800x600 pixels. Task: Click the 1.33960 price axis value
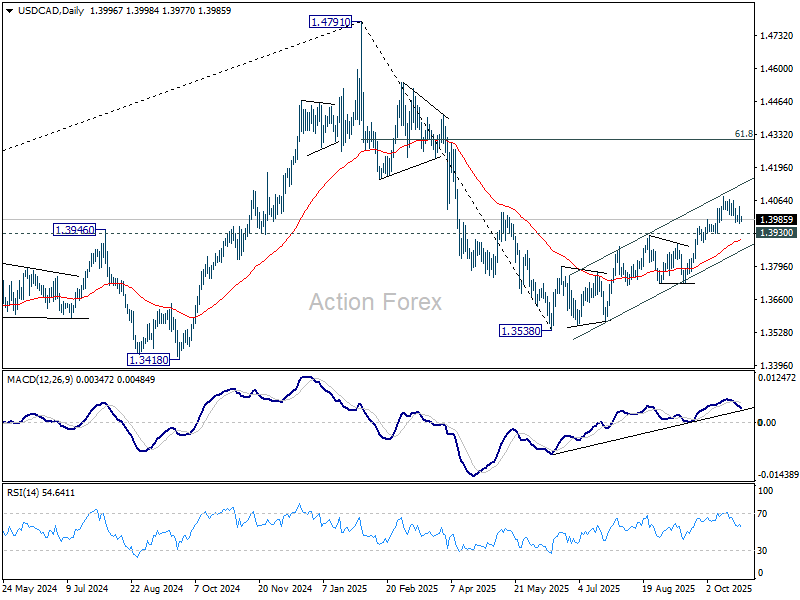[777, 366]
